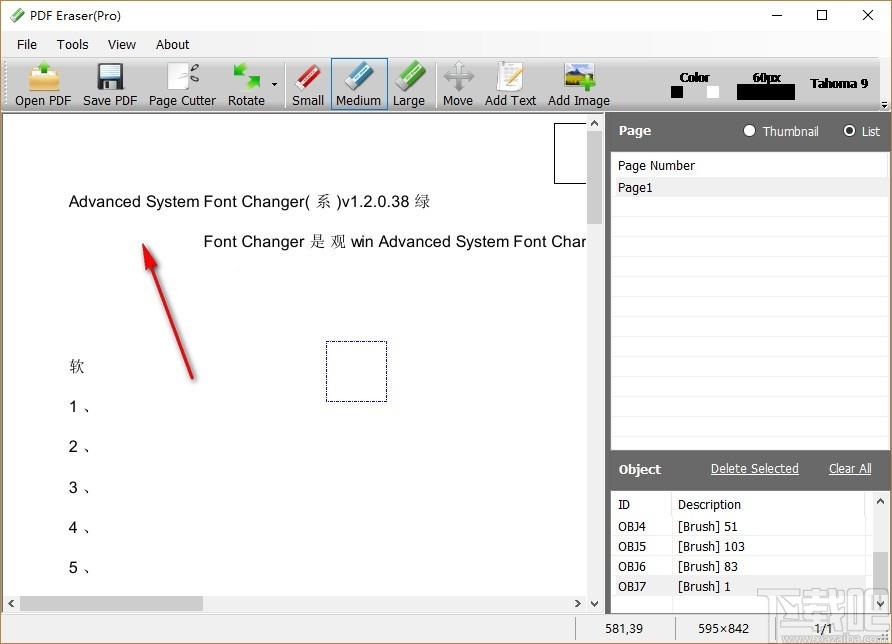Minimize the PDF Eraser window
This screenshot has height=644, width=892.
pos(777,15)
